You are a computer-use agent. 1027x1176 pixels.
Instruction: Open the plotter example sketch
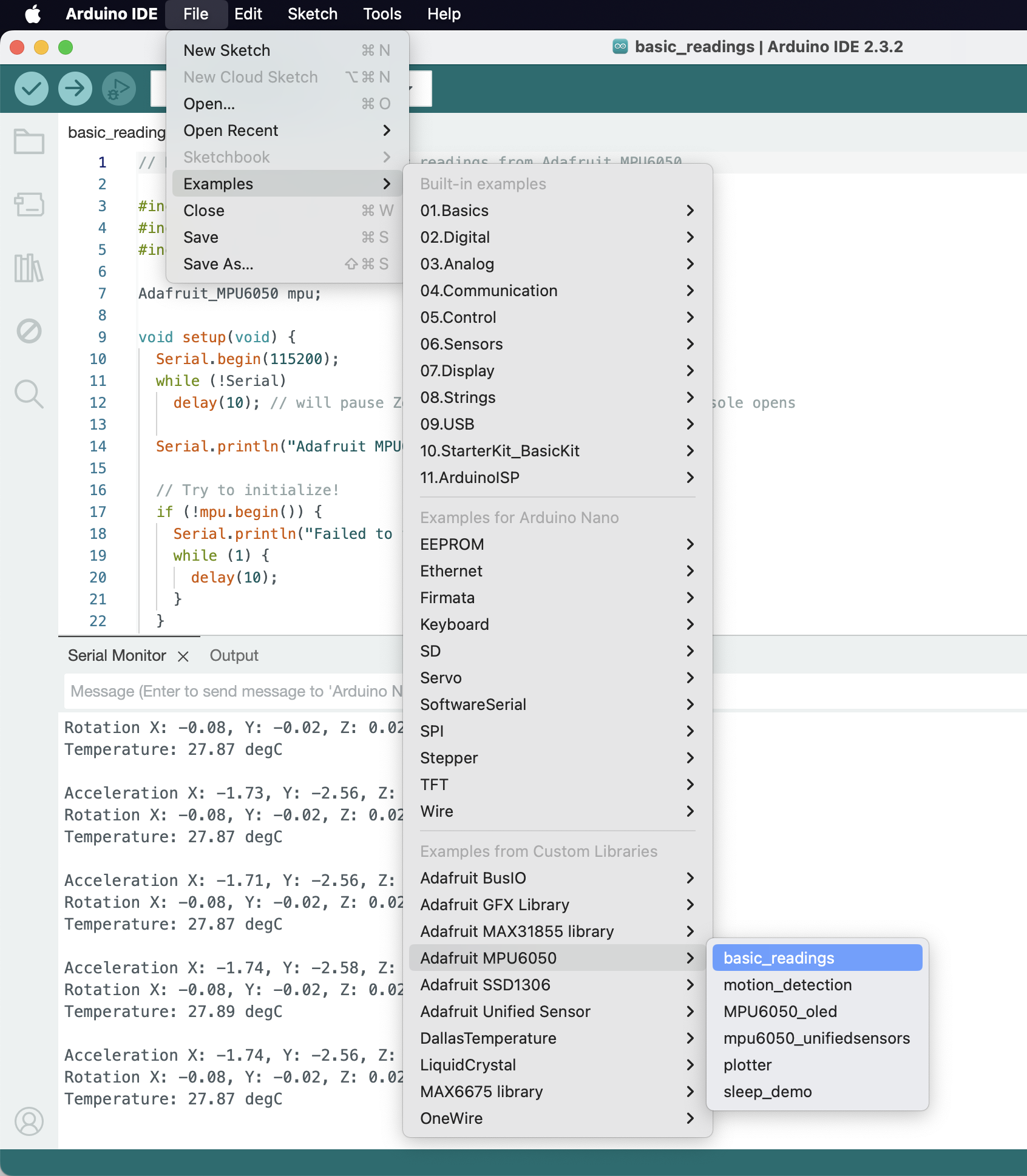coord(817,1065)
